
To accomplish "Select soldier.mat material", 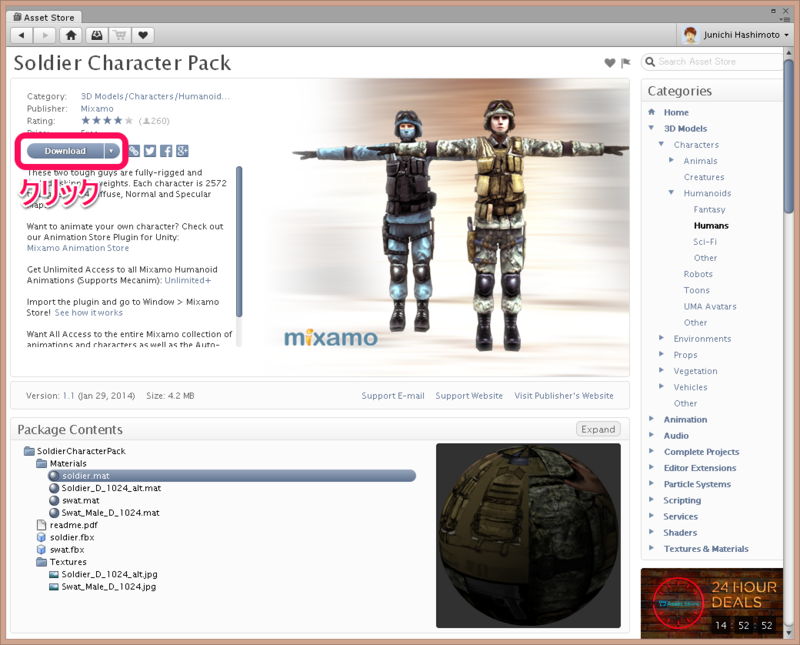I will click(x=232, y=476).
